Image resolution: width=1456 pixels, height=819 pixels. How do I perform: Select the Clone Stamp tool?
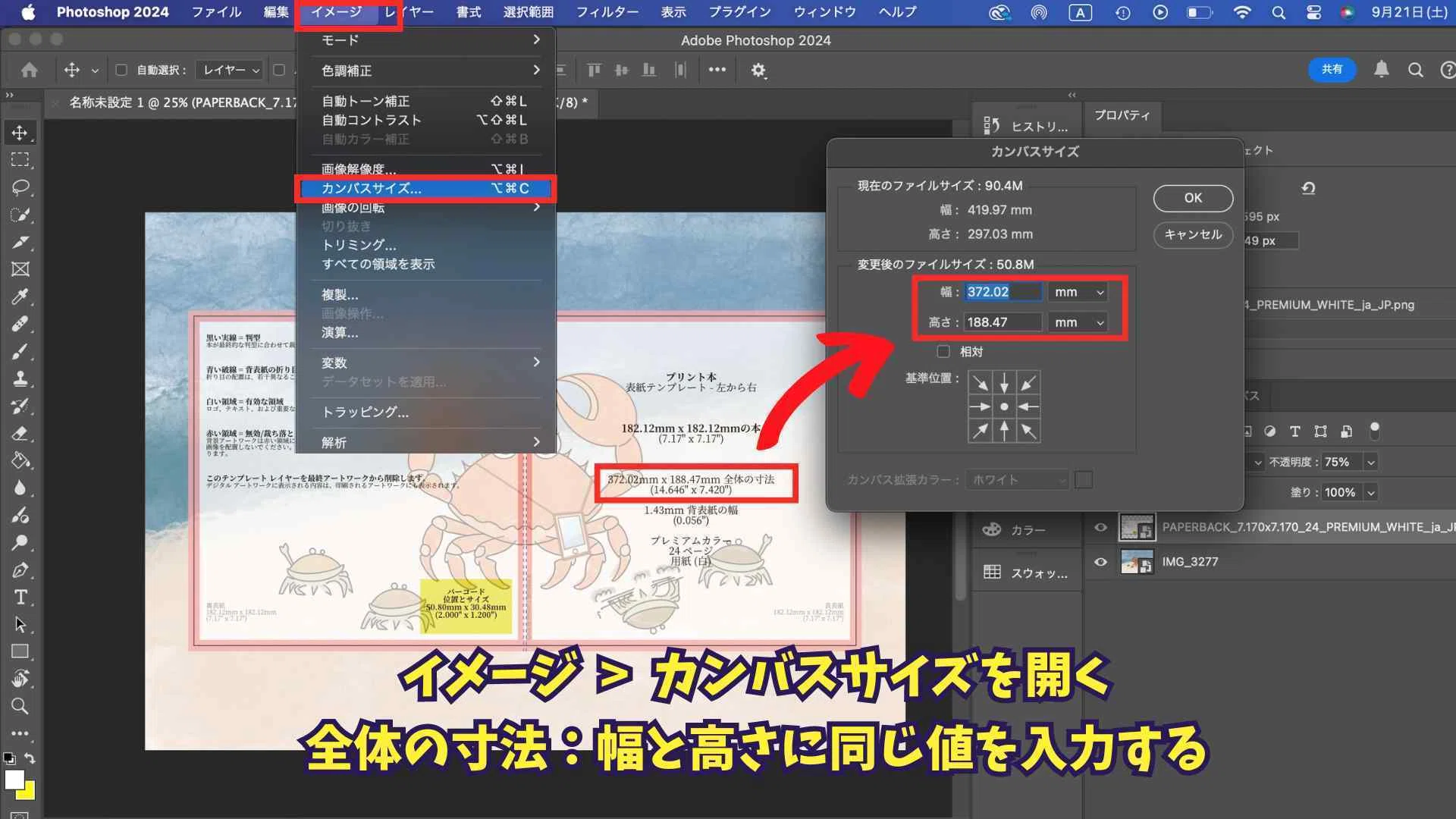[20, 378]
